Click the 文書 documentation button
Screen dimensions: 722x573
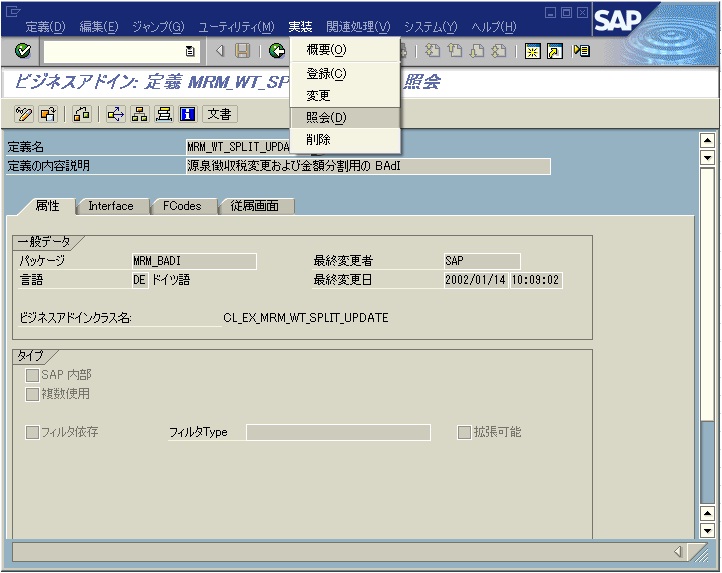[x=219, y=114]
